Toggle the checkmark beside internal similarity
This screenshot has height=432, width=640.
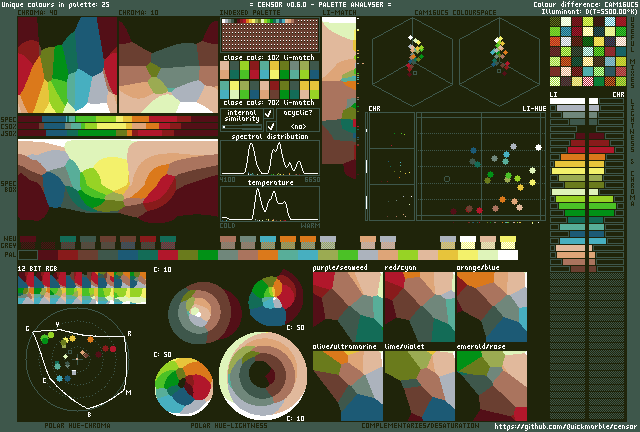[269, 114]
